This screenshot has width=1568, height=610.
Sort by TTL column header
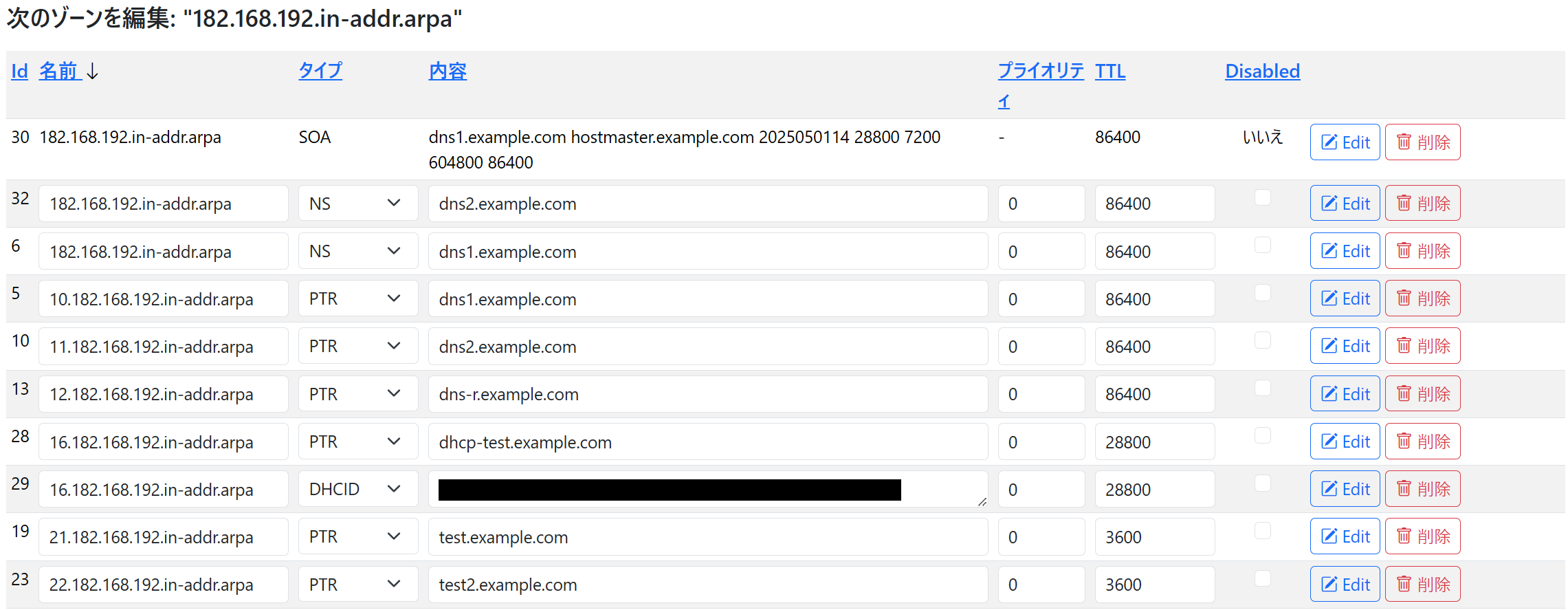1110,71
